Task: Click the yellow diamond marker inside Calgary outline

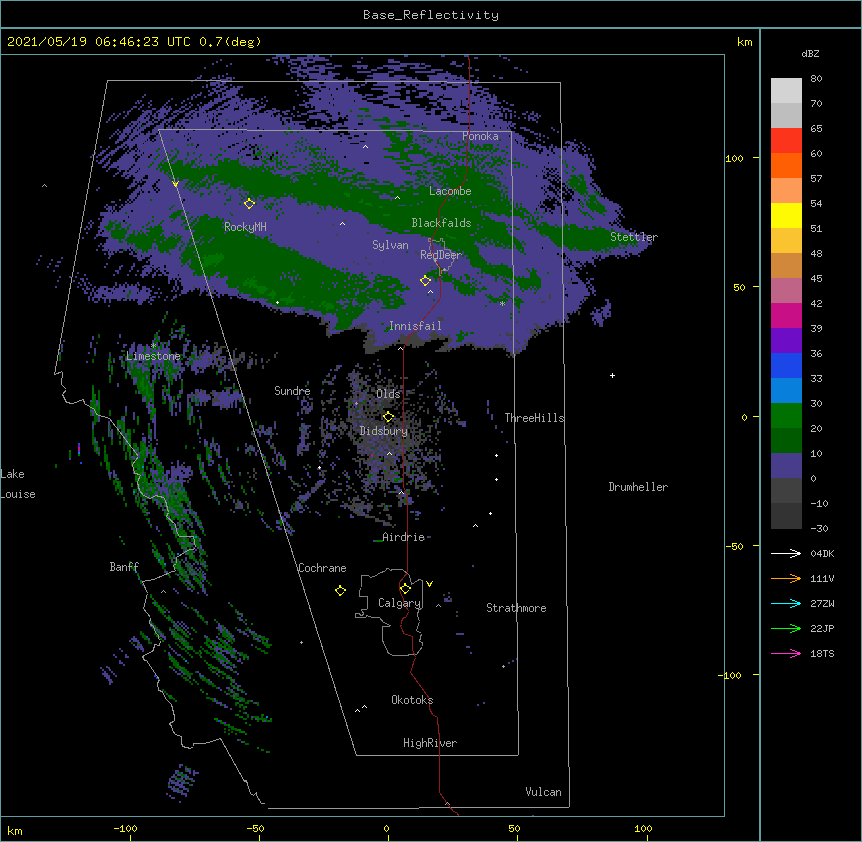Action: (405, 589)
